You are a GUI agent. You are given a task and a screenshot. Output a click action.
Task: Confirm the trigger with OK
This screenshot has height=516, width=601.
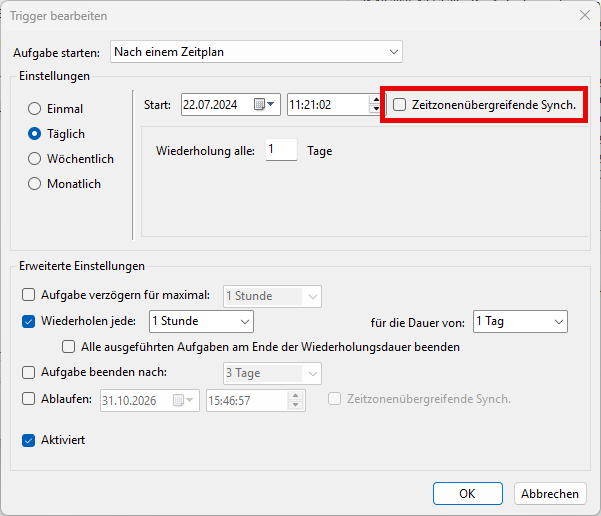coord(467,494)
